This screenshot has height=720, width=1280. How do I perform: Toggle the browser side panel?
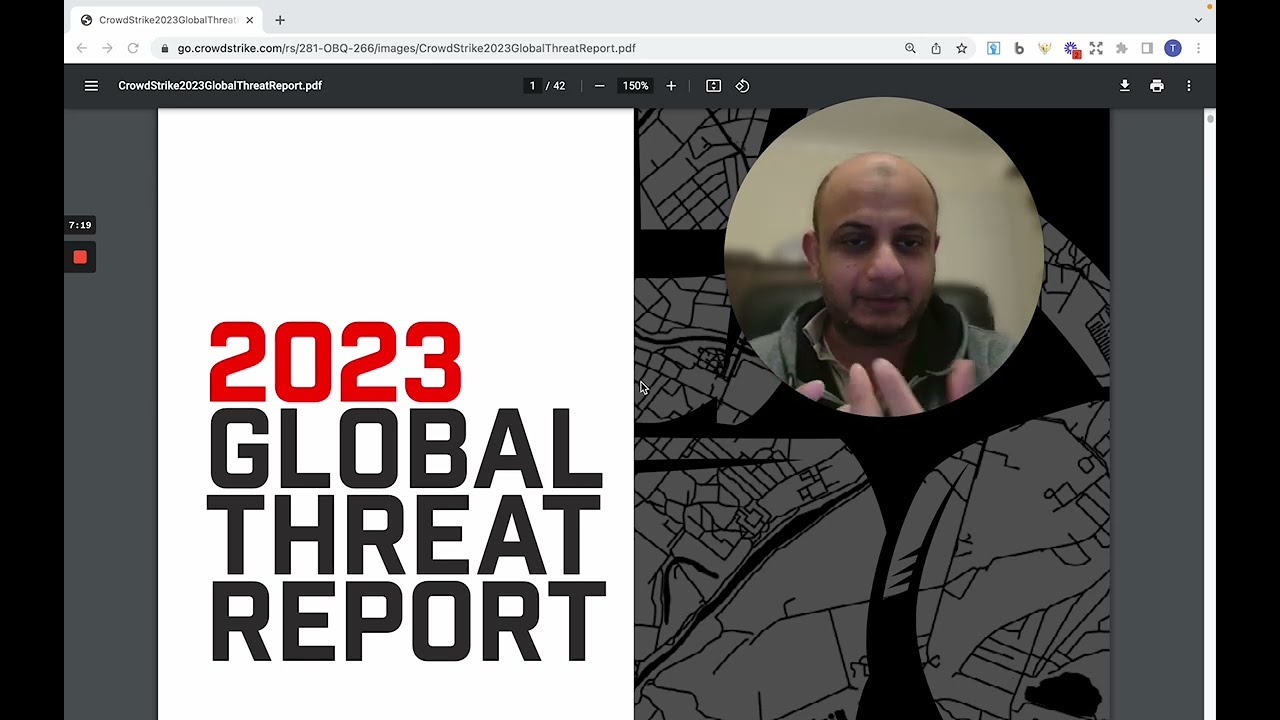[x=1147, y=48]
